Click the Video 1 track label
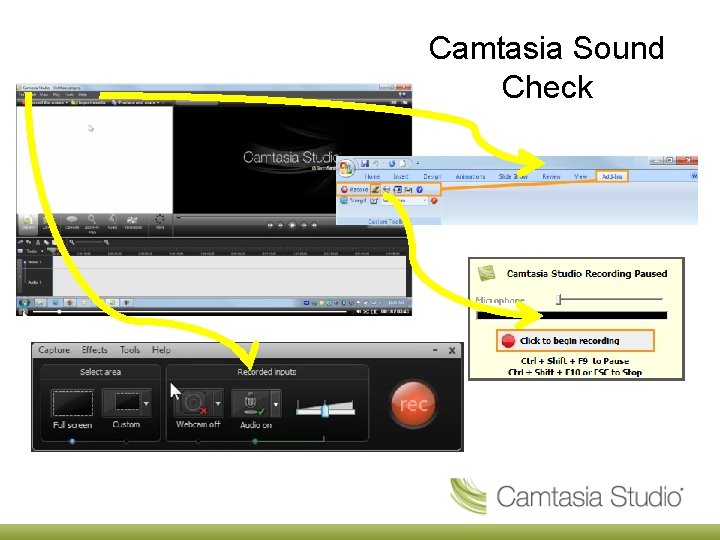 (x=35, y=262)
